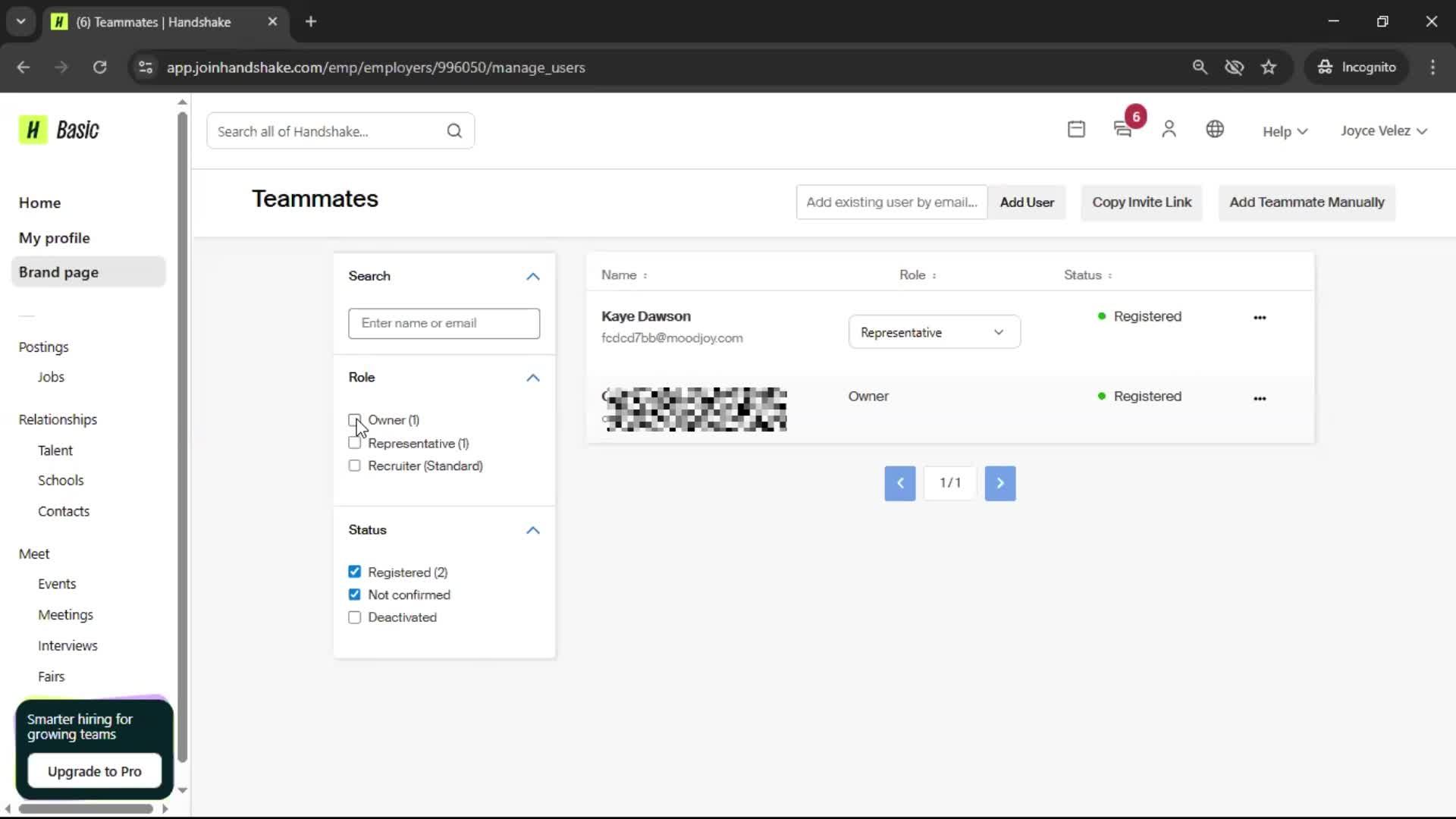This screenshot has height=819, width=1456.
Task: Go to previous page arrow
Action: tap(900, 483)
